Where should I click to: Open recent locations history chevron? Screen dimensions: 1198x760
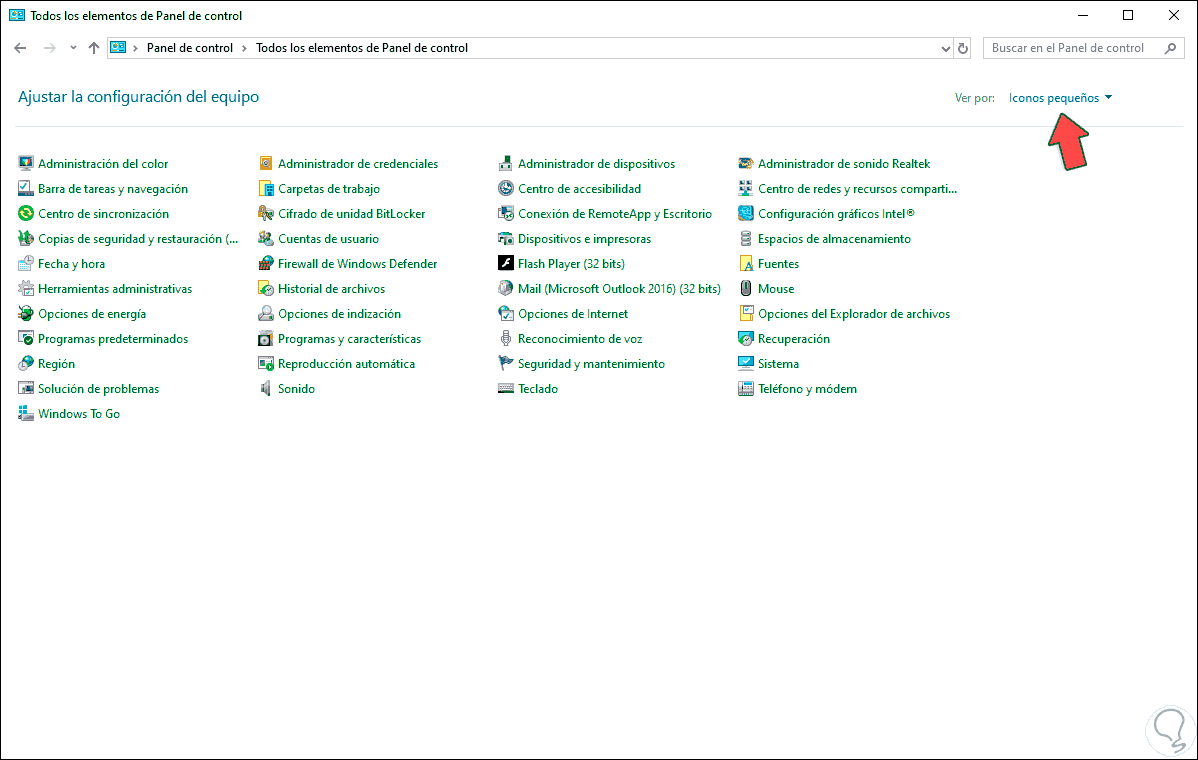(x=72, y=47)
